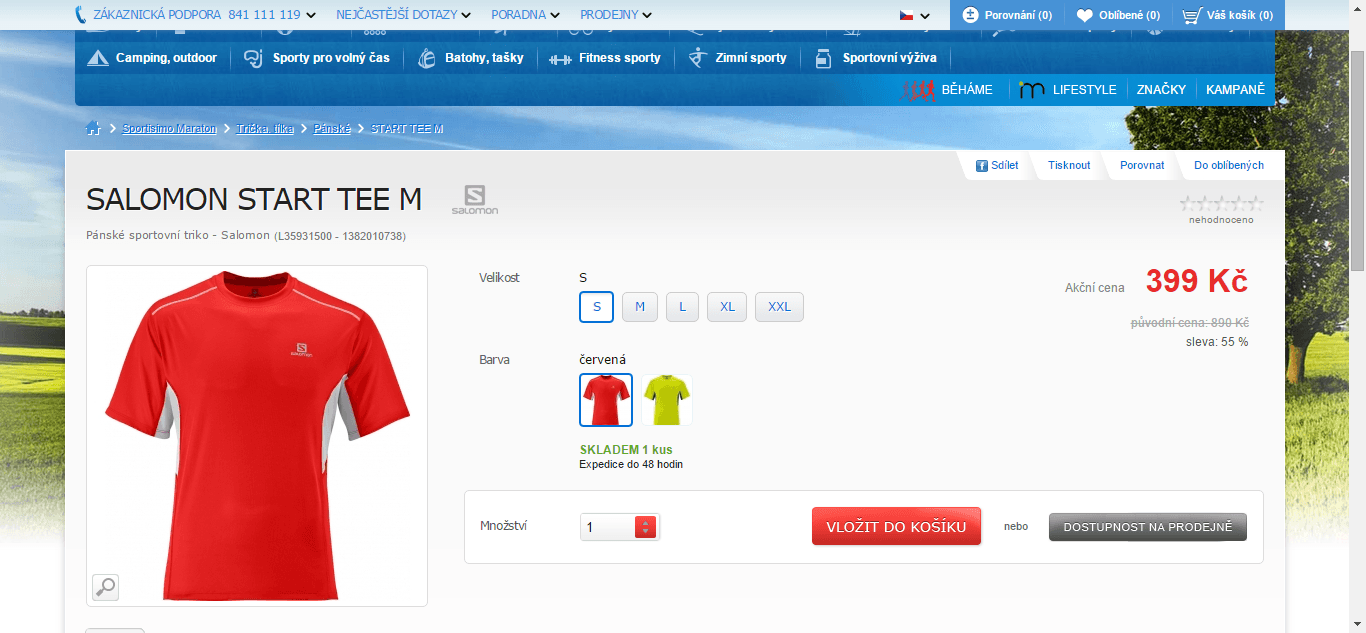Click the Expedice do 48 hodin text
The image size is (1366, 633).
pyautogui.click(x=631, y=464)
